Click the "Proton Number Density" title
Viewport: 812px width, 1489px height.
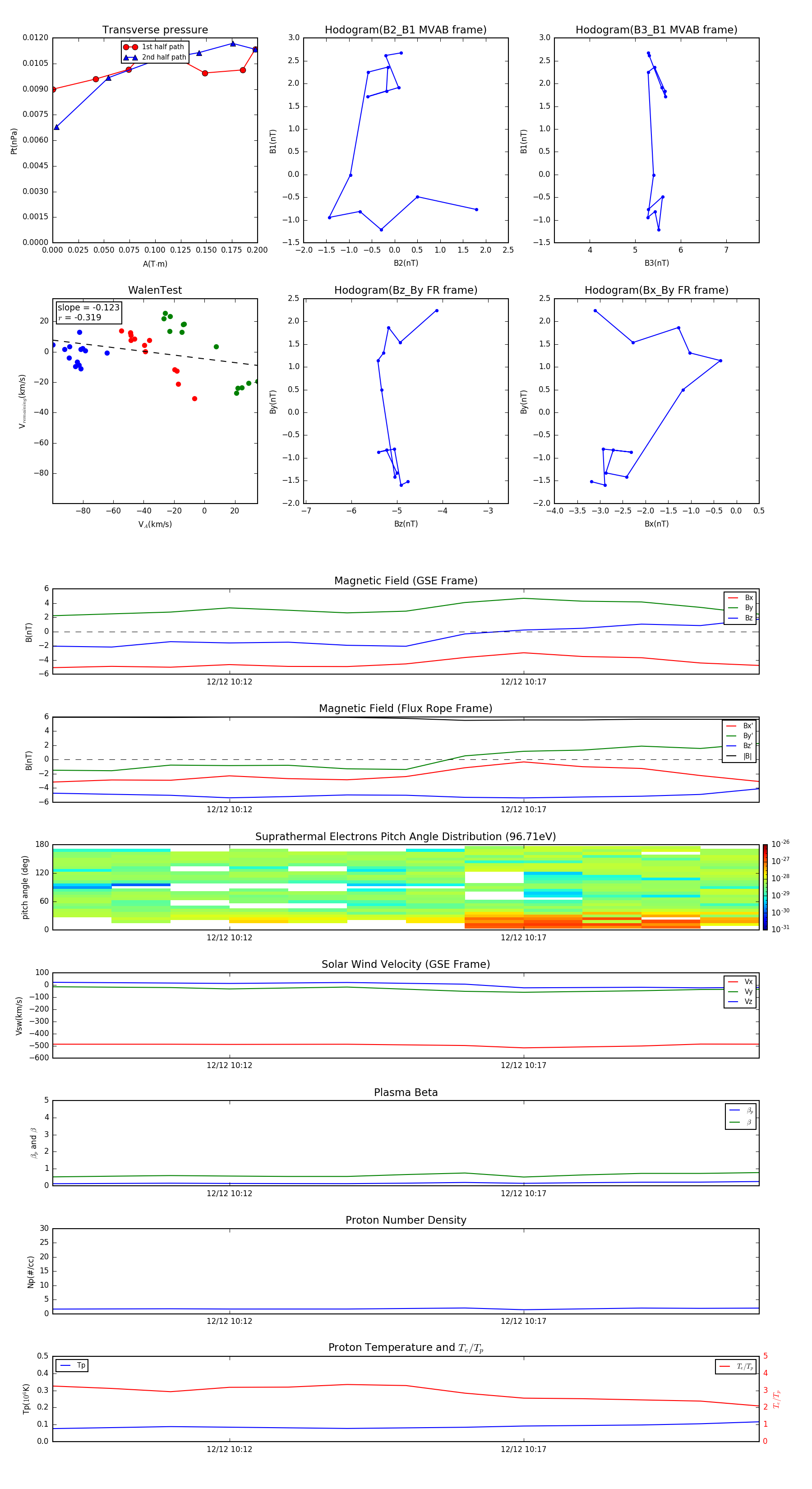point(406,1220)
